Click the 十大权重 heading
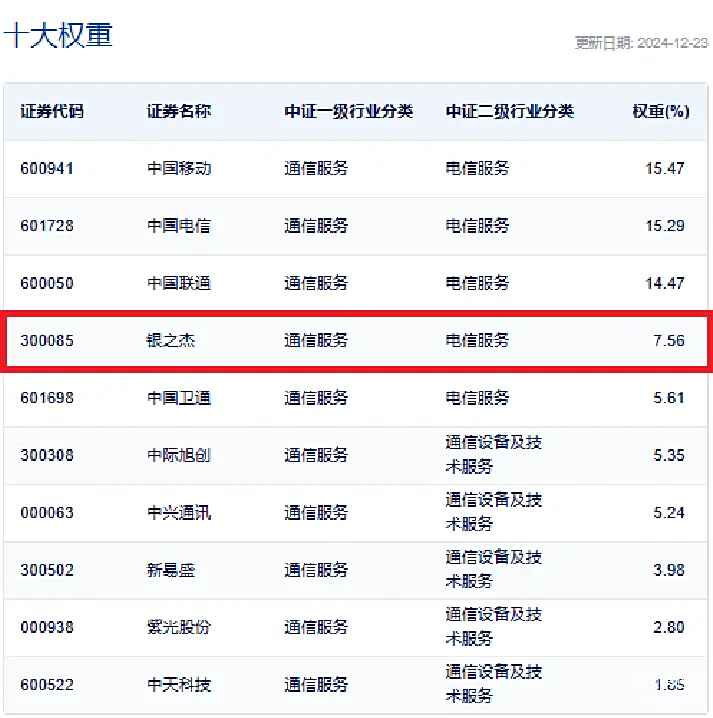The width and height of the screenshot is (713, 718). pos(58,35)
